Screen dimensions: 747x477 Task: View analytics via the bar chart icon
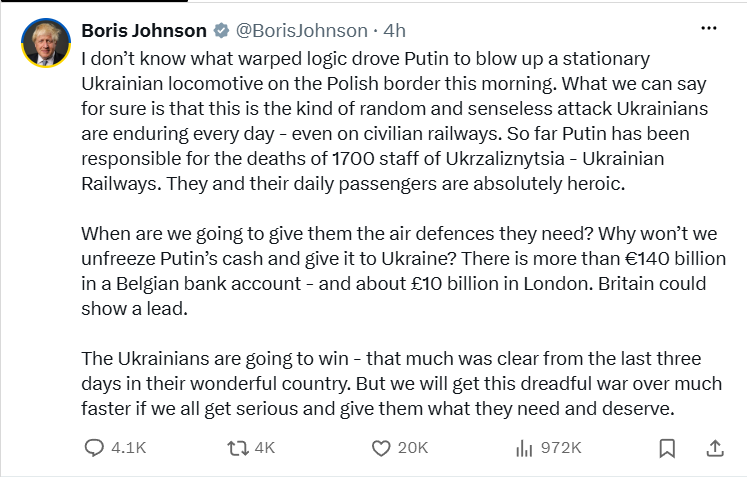coord(524,448)
